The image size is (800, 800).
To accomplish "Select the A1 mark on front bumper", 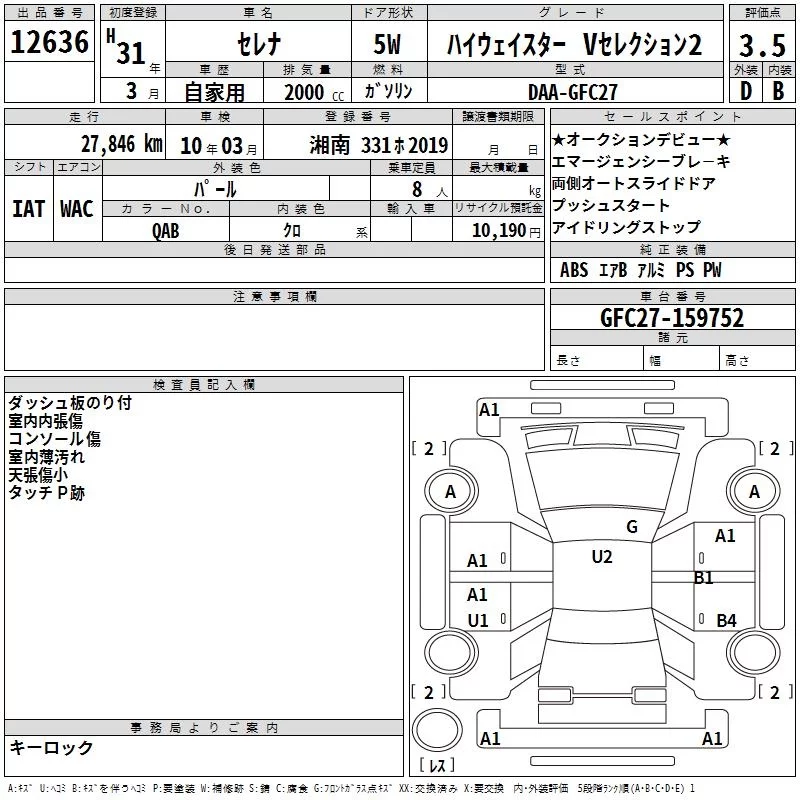I will (x=489, y=410).
